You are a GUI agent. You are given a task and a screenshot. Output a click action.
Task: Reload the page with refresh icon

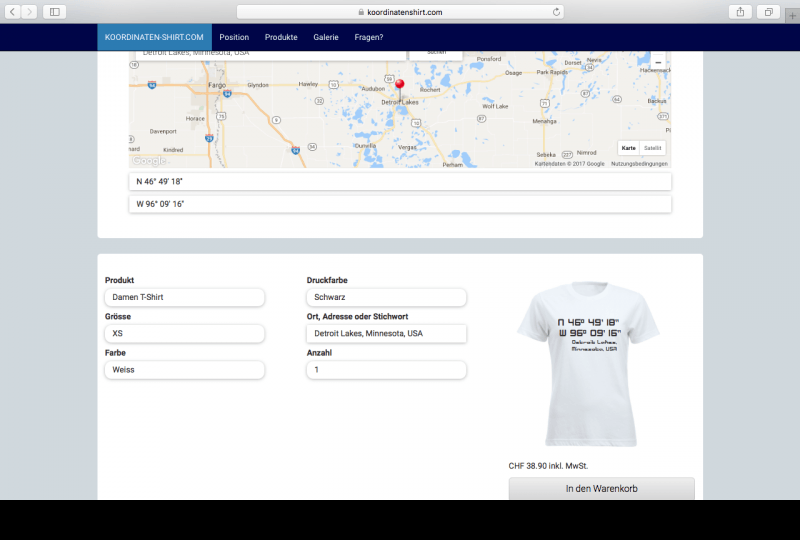556,12
